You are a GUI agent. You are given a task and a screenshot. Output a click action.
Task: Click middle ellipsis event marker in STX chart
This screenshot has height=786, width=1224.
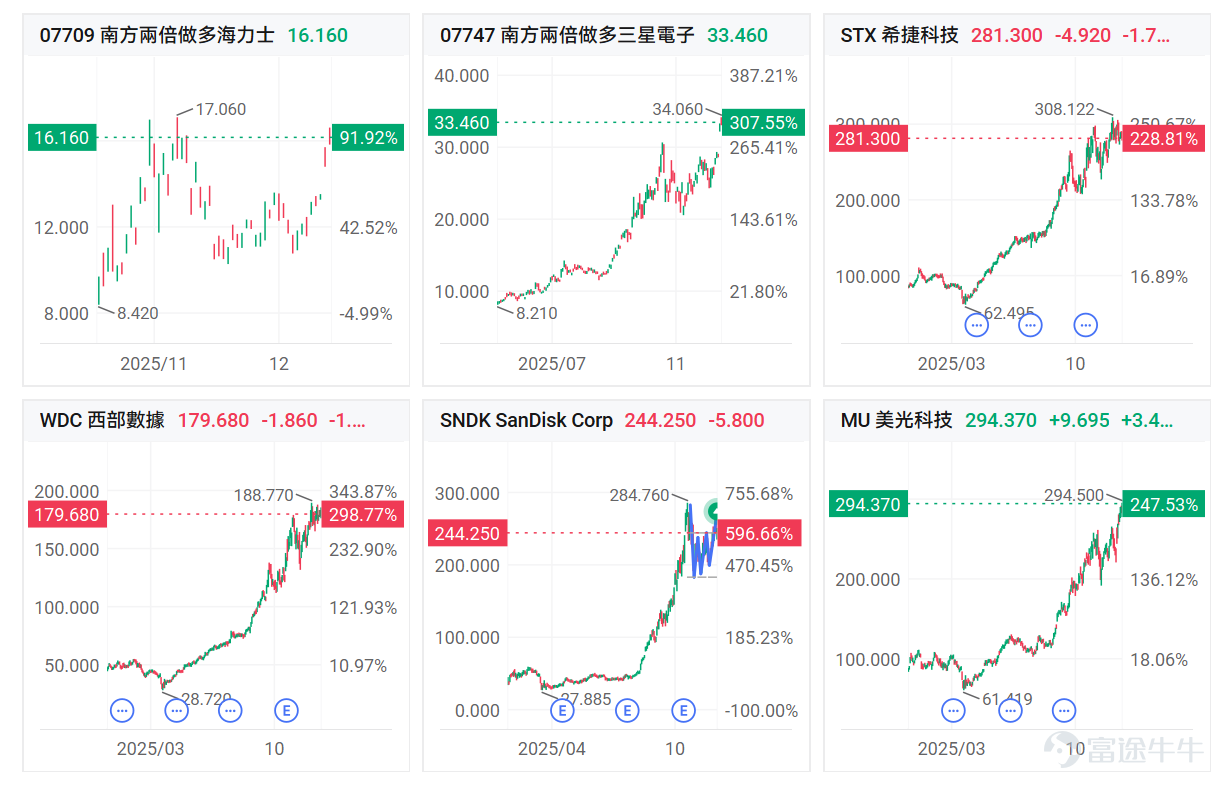(1030, 324)
